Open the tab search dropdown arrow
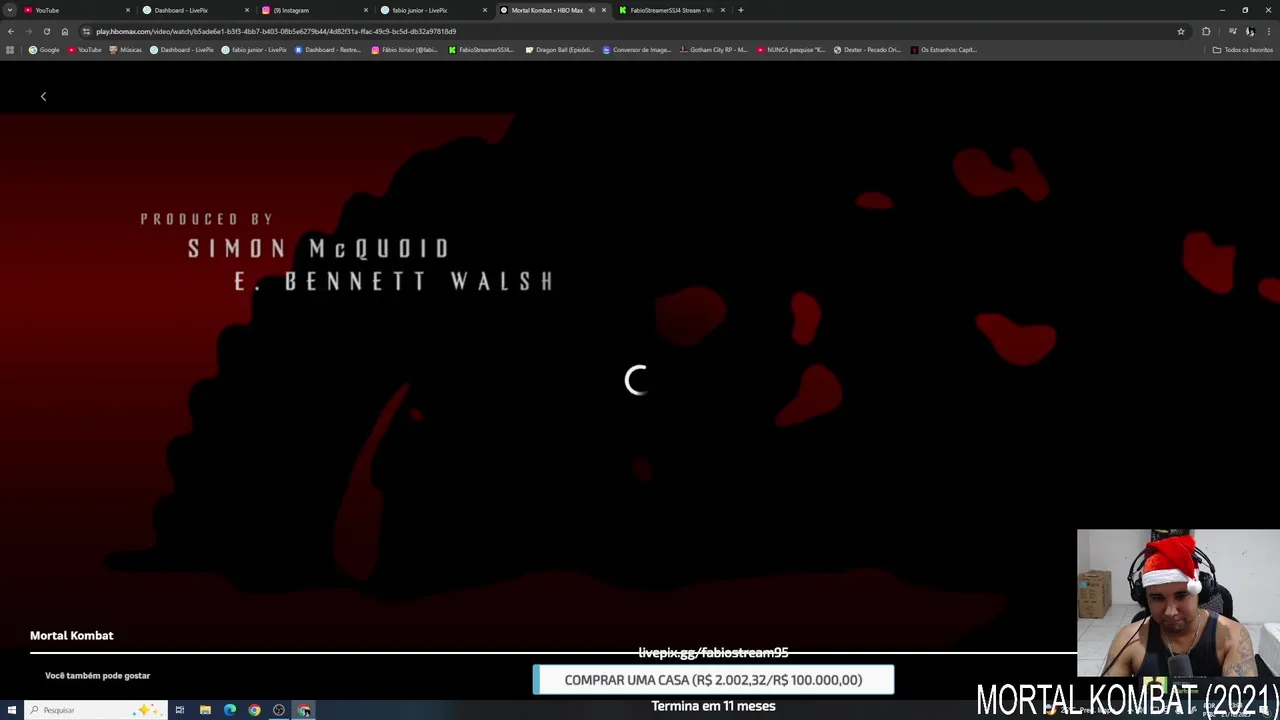 click(10, 10)
